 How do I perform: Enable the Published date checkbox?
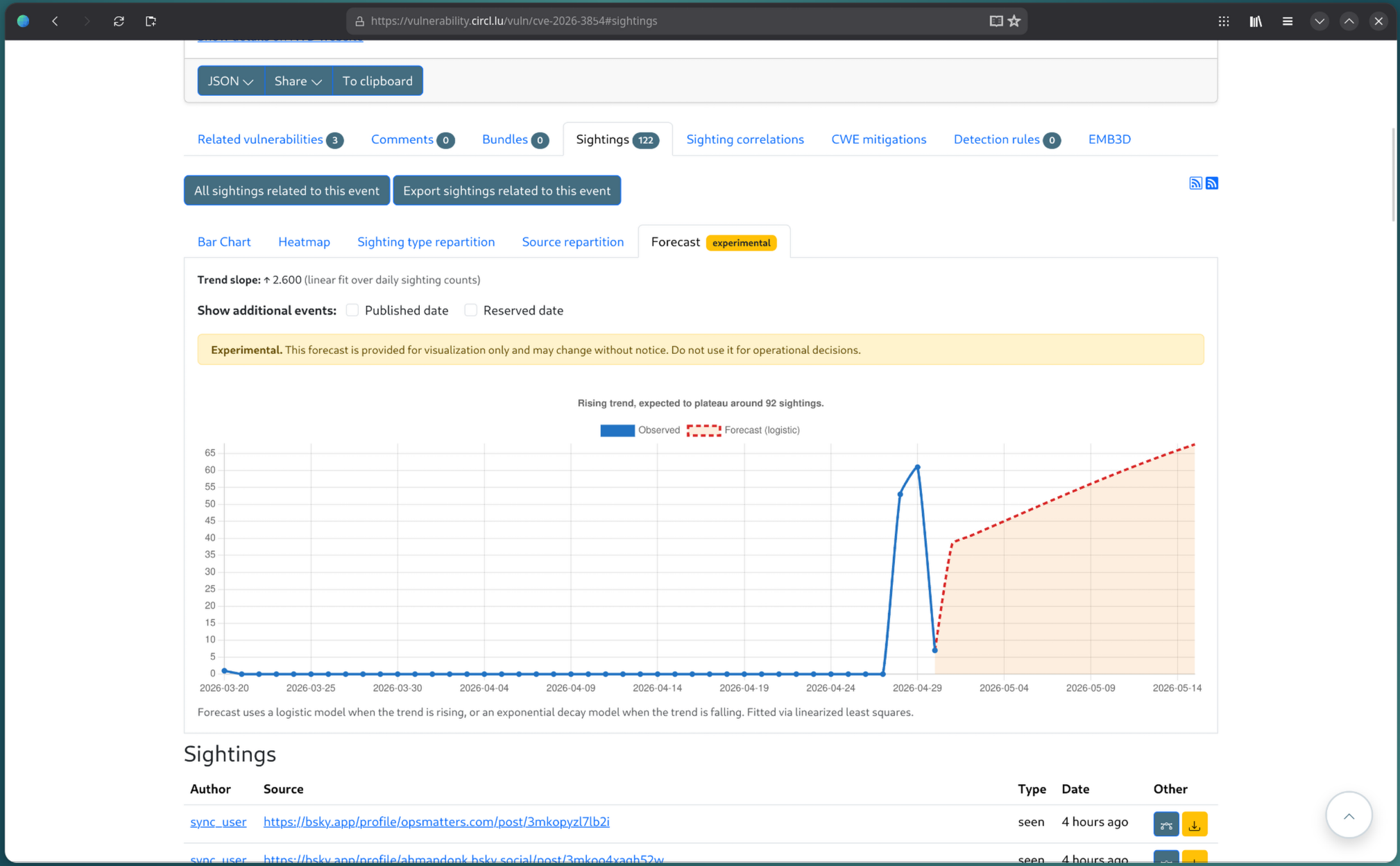point(352,310)
